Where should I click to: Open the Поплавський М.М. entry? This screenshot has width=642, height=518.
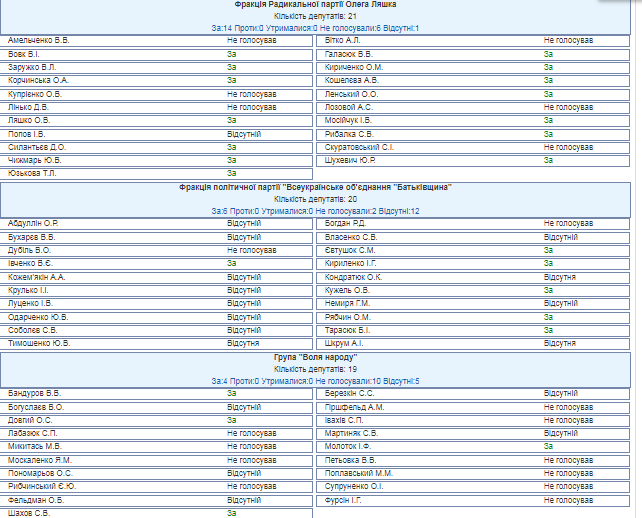point(359,473)
